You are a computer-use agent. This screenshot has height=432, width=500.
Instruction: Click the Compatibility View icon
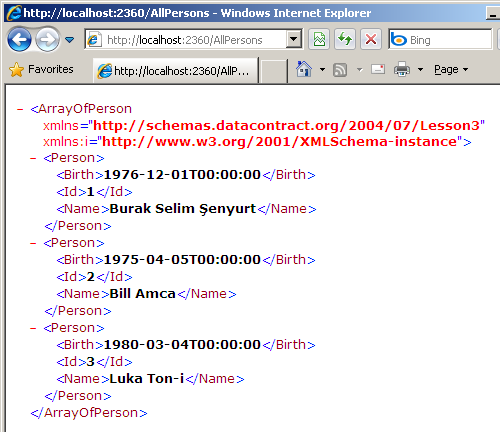click(x=319, y=39)
